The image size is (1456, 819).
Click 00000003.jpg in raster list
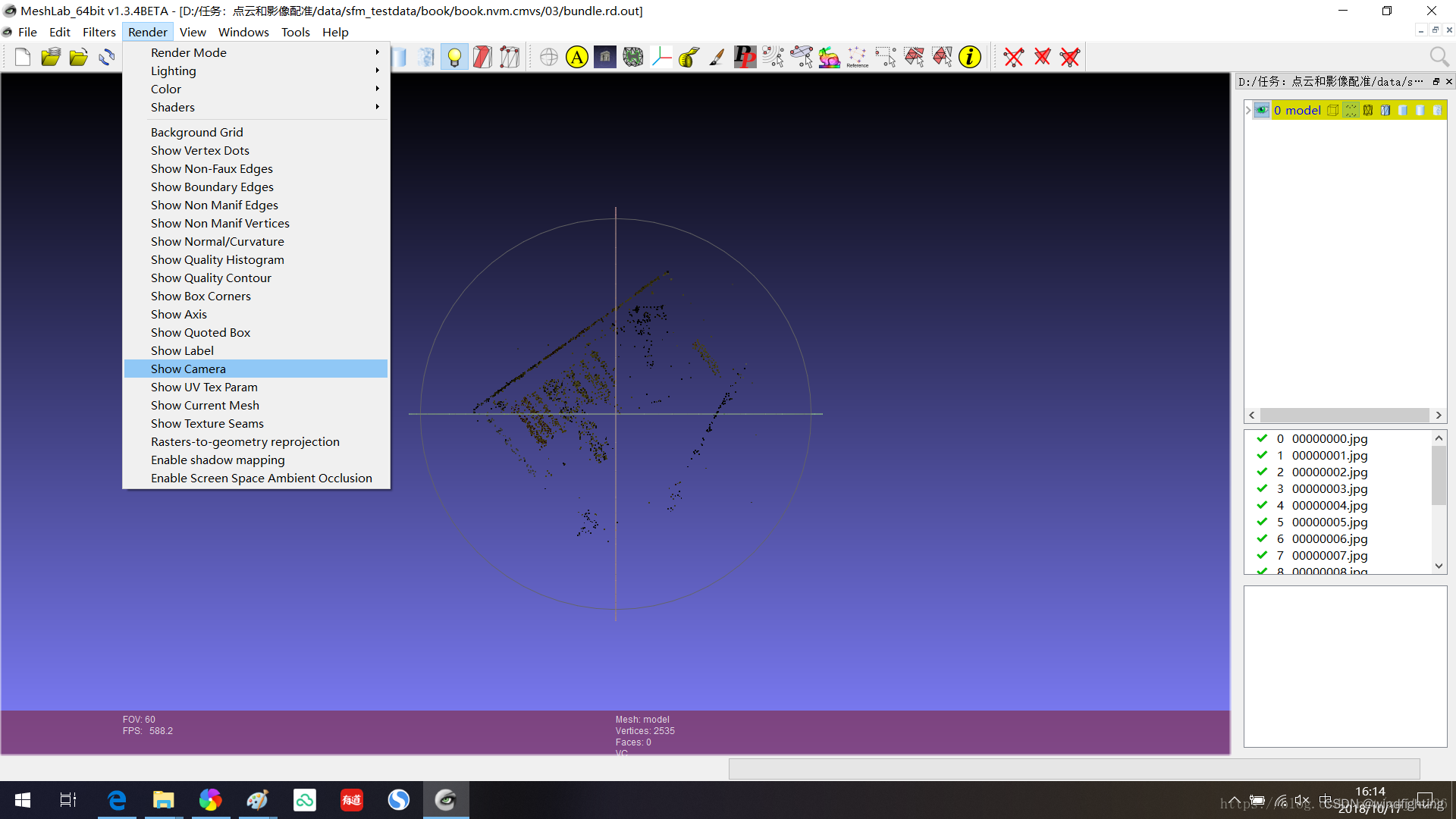point(1329,488)
